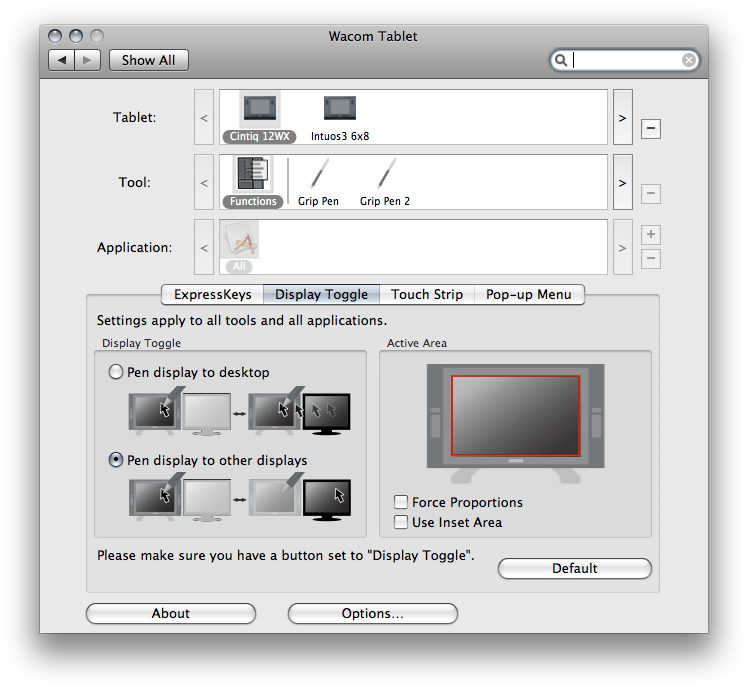The width and height of the screenshot is (748, 688).
Task: Click the Active Area display preview
Action: 515,424
